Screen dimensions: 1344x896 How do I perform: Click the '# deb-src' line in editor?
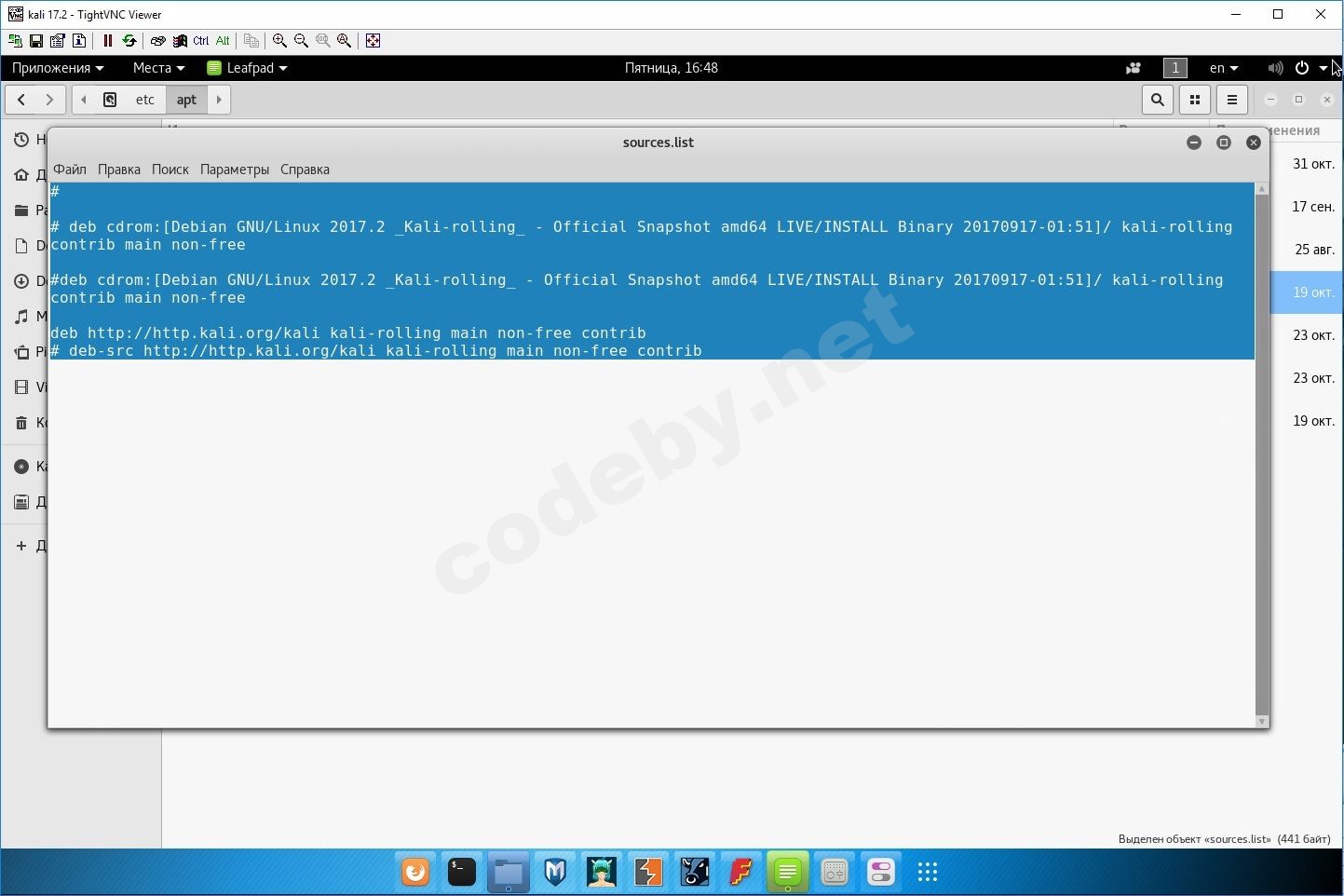tap(376, 351)
